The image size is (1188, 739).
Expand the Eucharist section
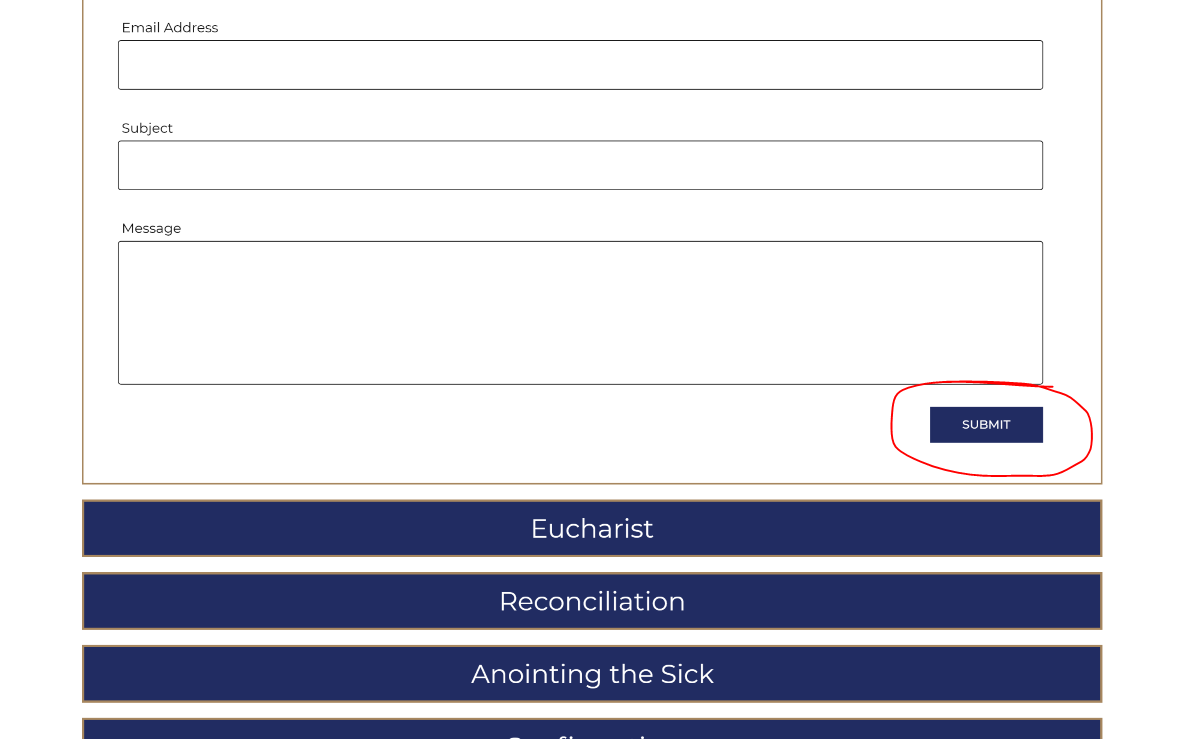click(592, 528)
